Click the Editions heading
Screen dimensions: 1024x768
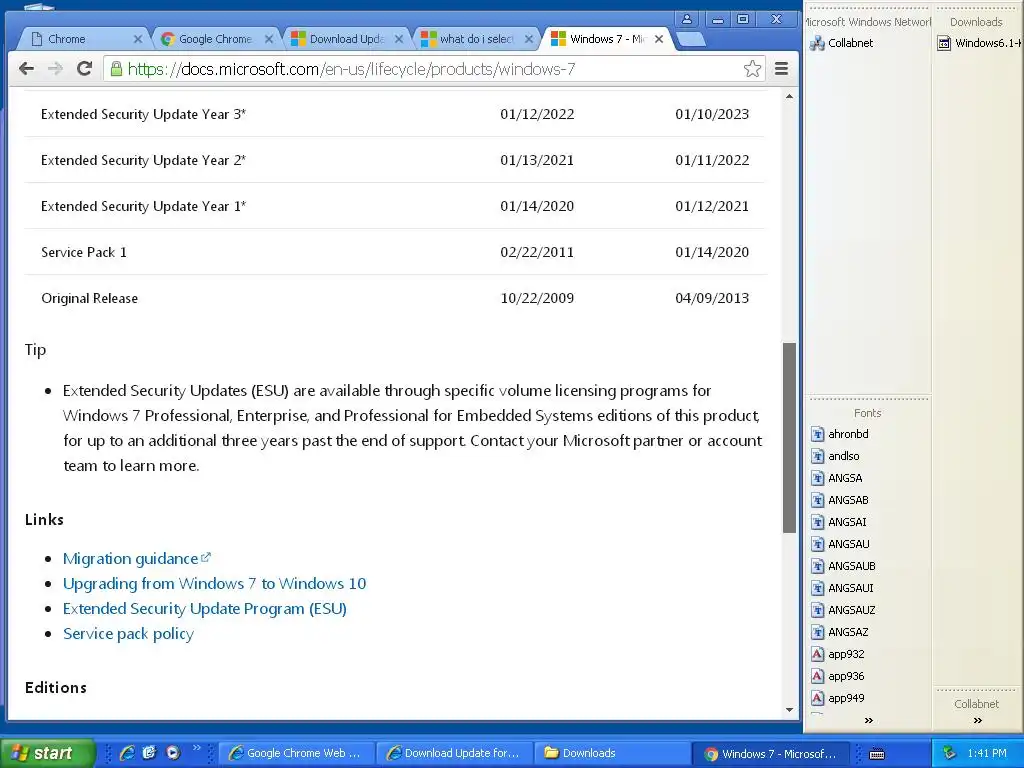pos(56,688)
